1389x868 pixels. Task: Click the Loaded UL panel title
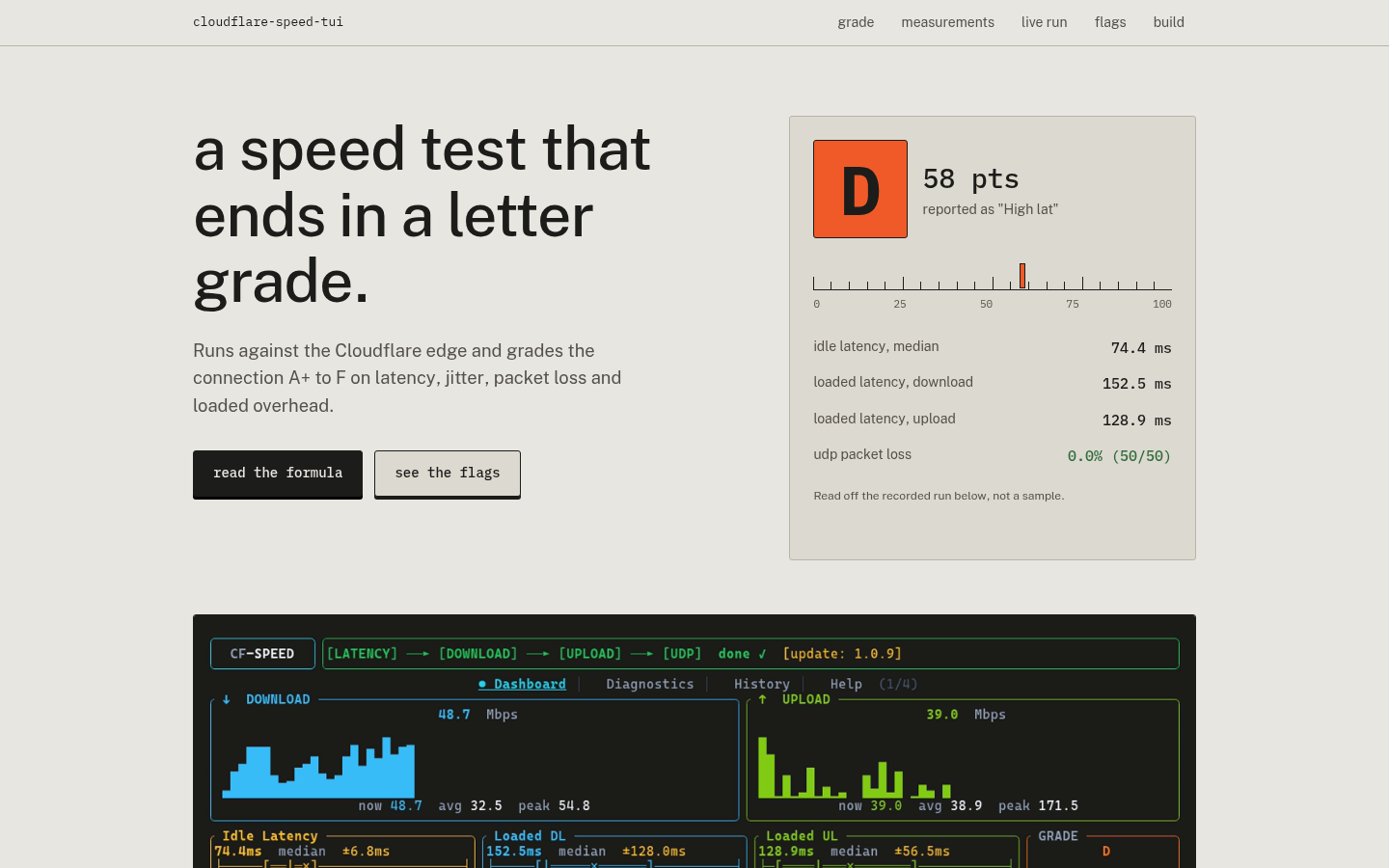click(802, 836)
